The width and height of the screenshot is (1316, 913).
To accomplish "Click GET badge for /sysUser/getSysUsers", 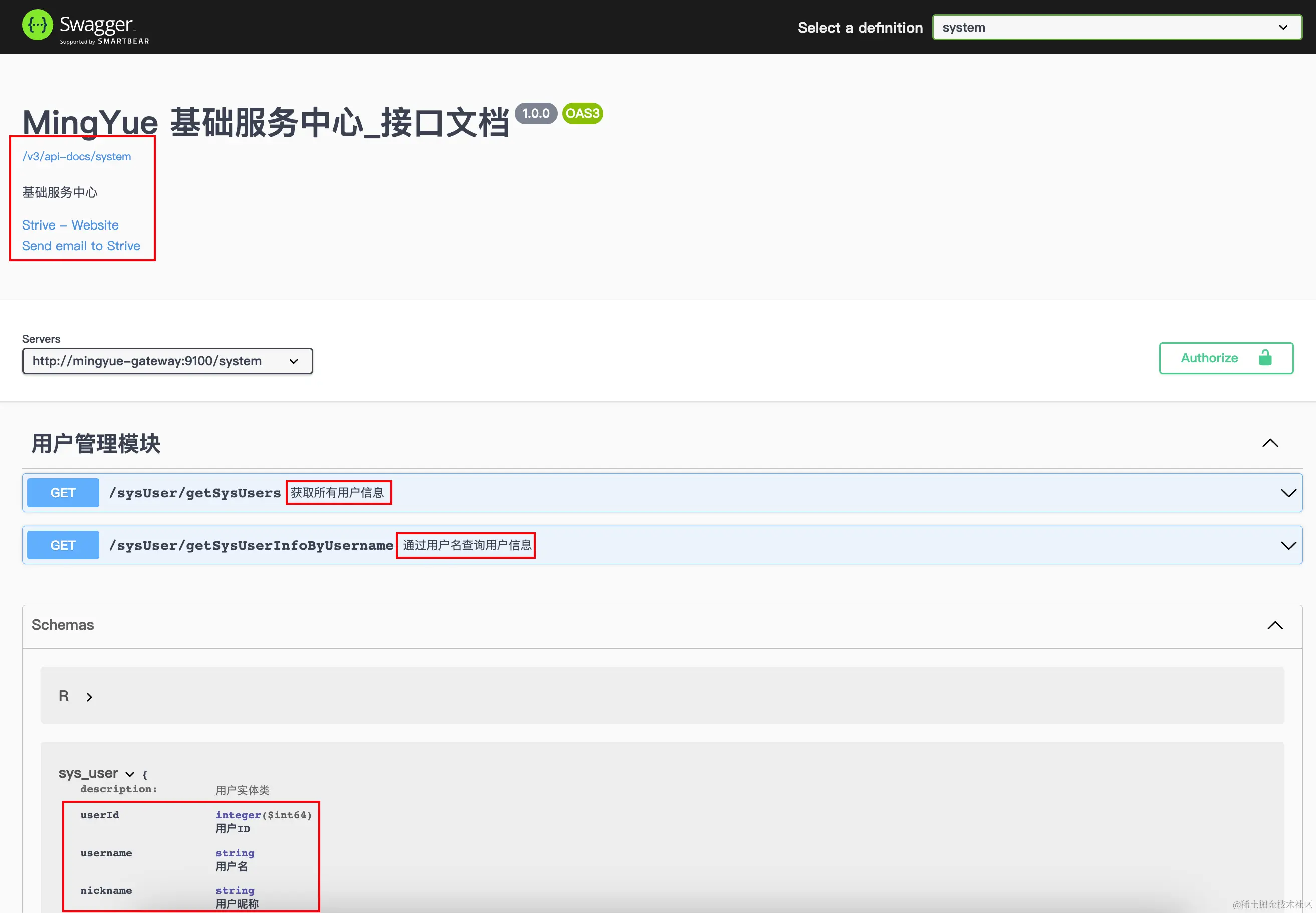I will (x=63, y=493).
